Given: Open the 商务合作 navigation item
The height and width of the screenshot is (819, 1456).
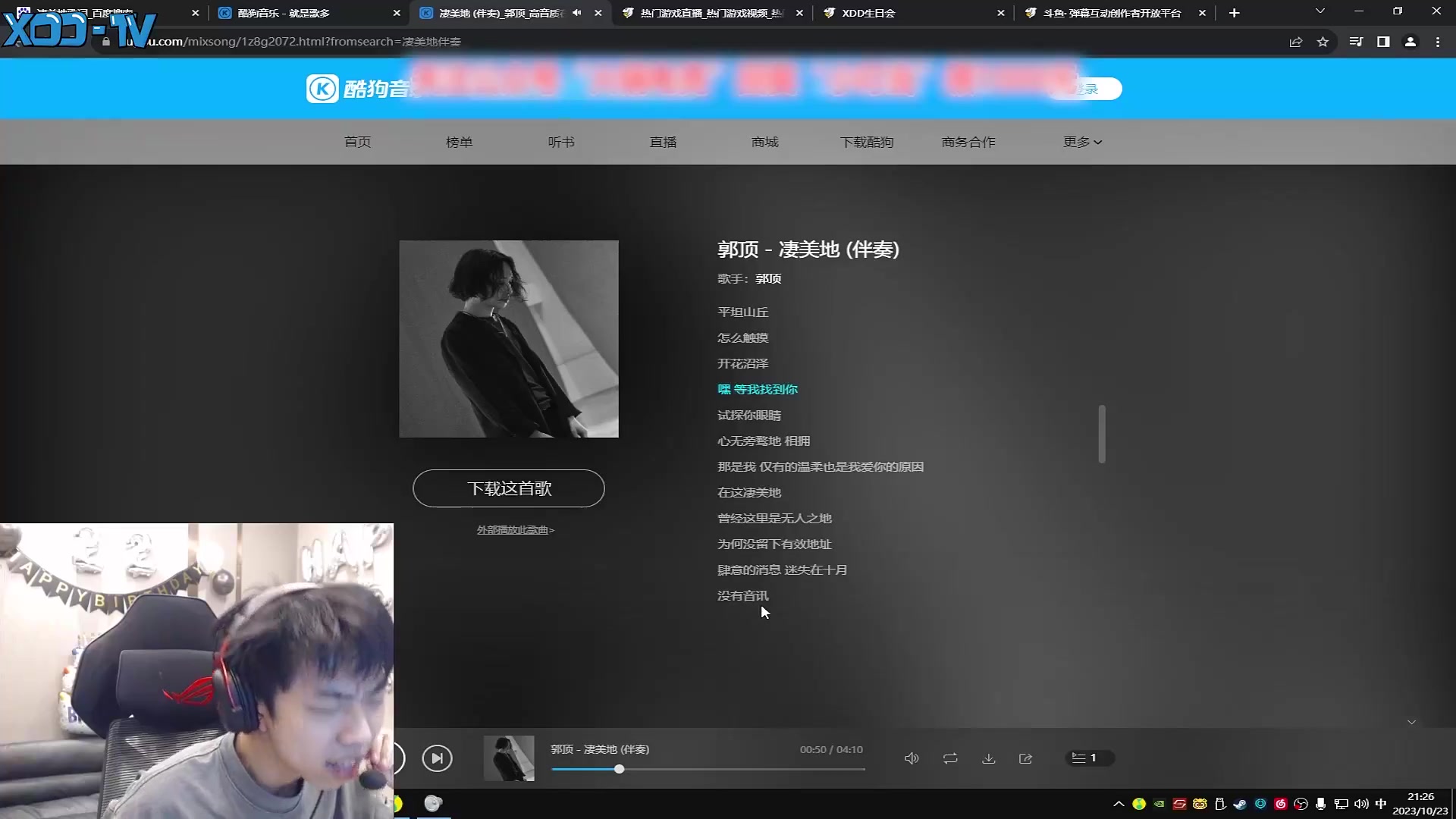Looking at the screenshot, I should pyautogui.click(x=968, y=142).
